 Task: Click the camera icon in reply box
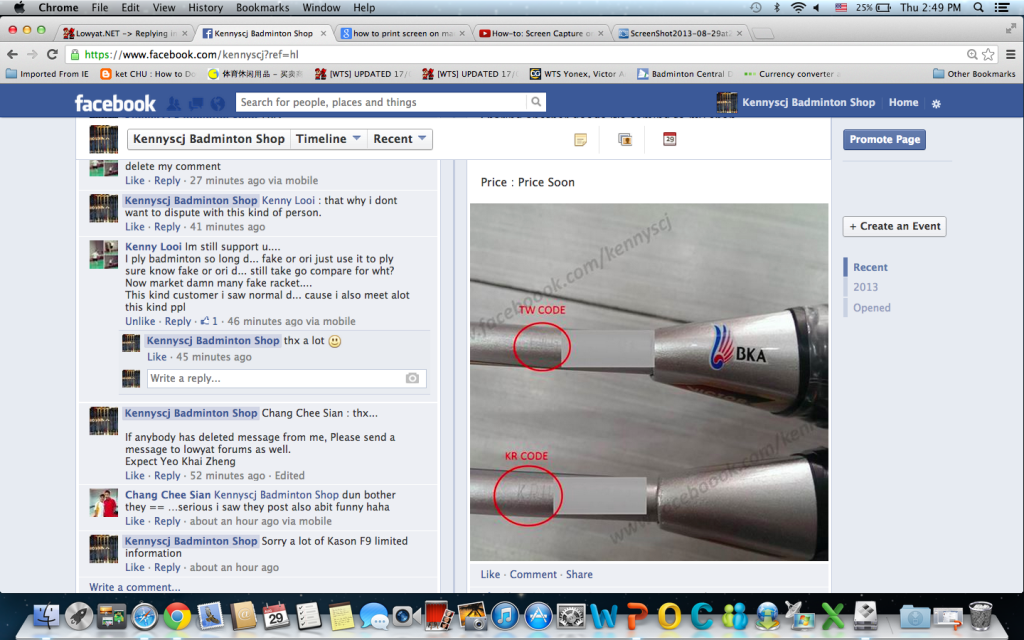[412, 379]
